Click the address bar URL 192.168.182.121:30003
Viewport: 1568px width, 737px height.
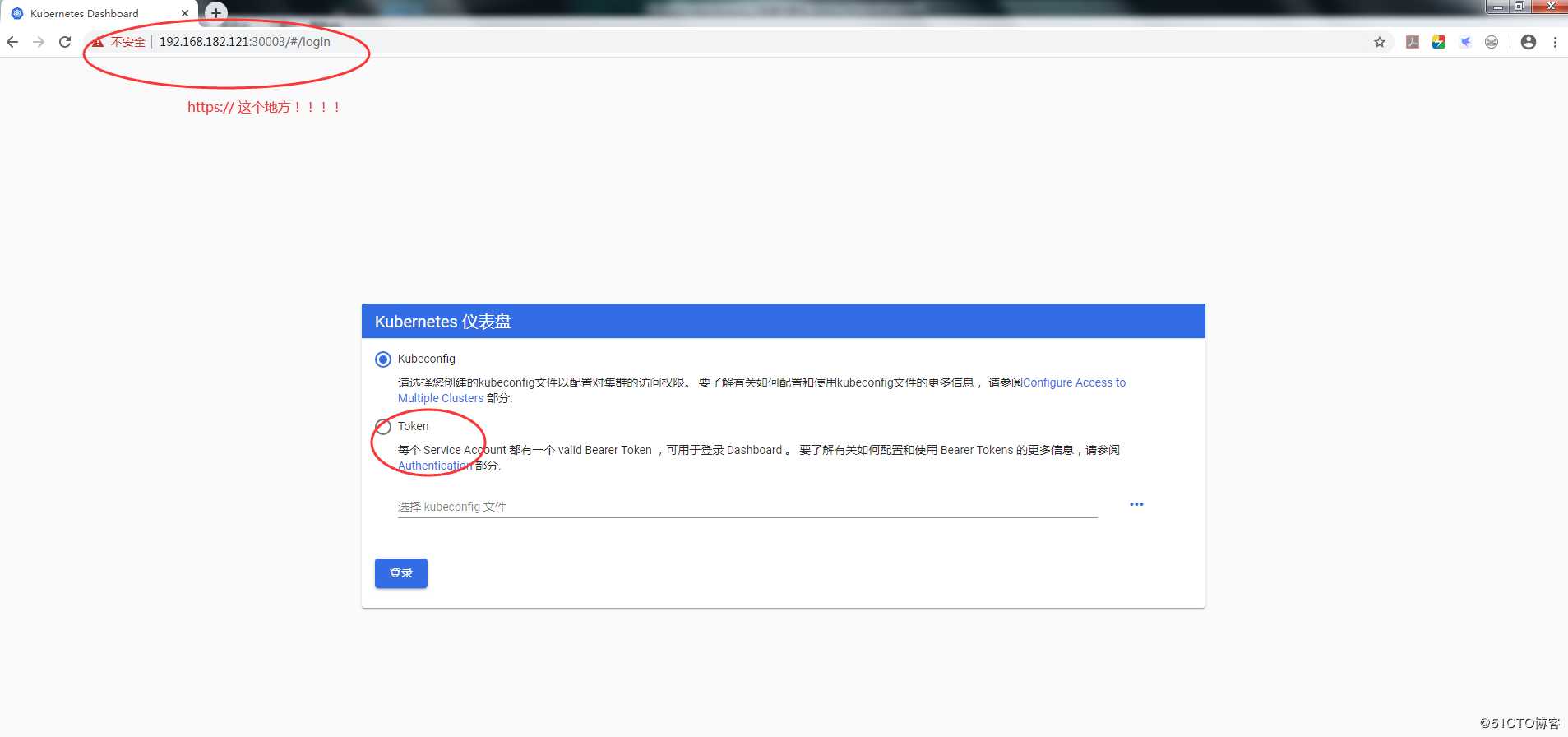pyautogui.click(x=245, y=42)
